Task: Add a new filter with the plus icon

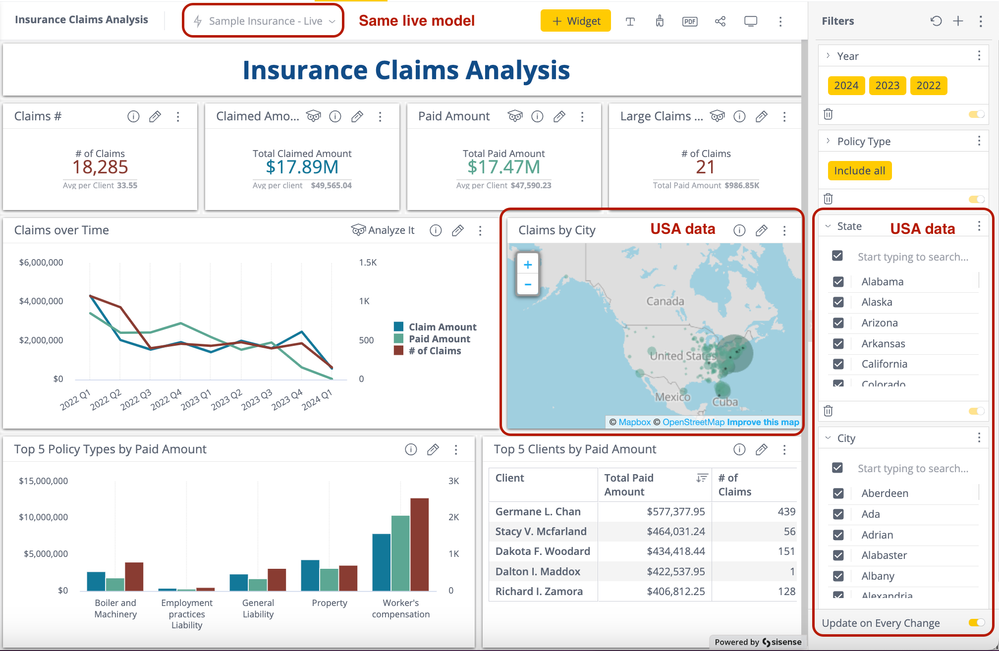Action: [958, 21]
